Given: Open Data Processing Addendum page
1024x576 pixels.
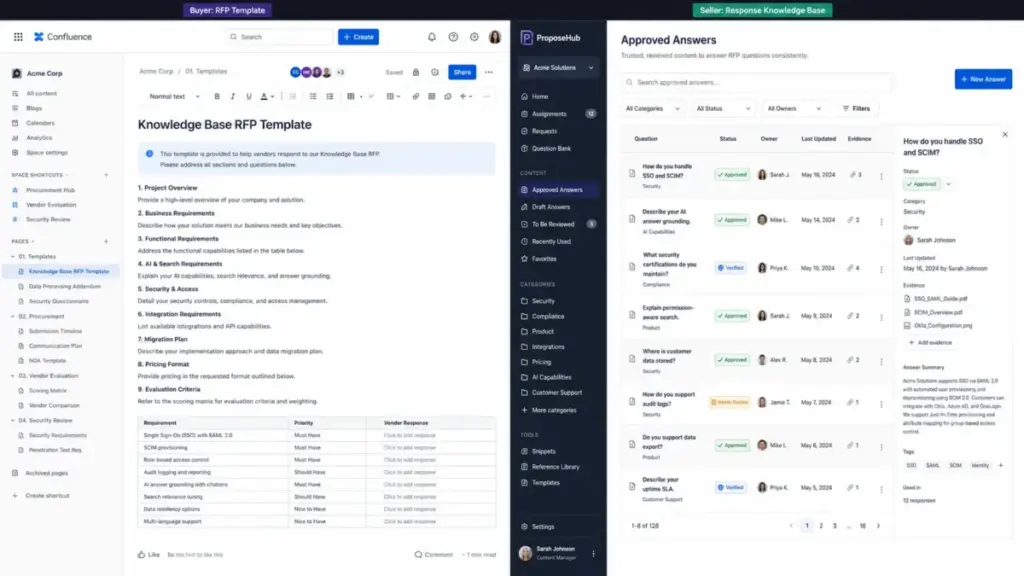Looking at the screenshot, I should coord(64,286).
